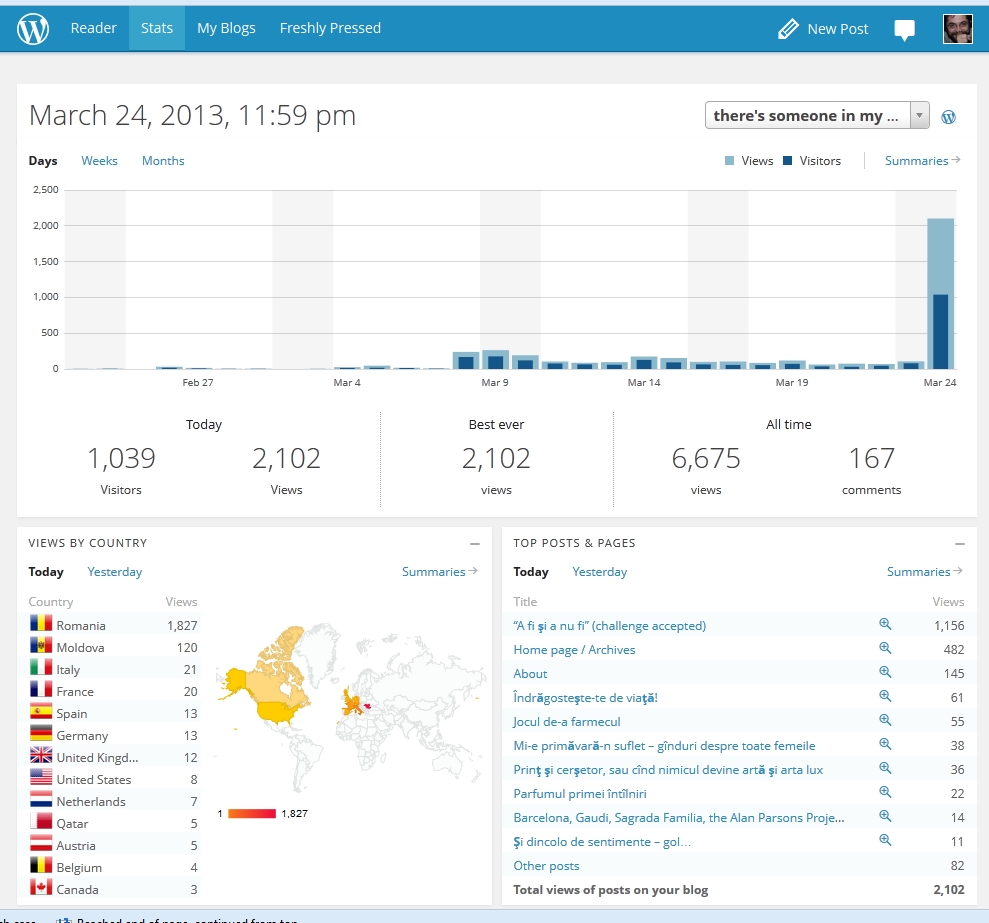Image resolution: width=989 pixels, height=923 pixels.
Task: Open the notifications speech bubble icon
Action: click(904, 30)
